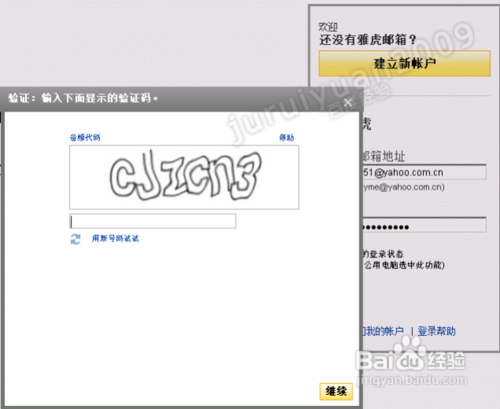Click 建立新帐户 create new account button
500x409 pixels.
[x=405, y=63]
